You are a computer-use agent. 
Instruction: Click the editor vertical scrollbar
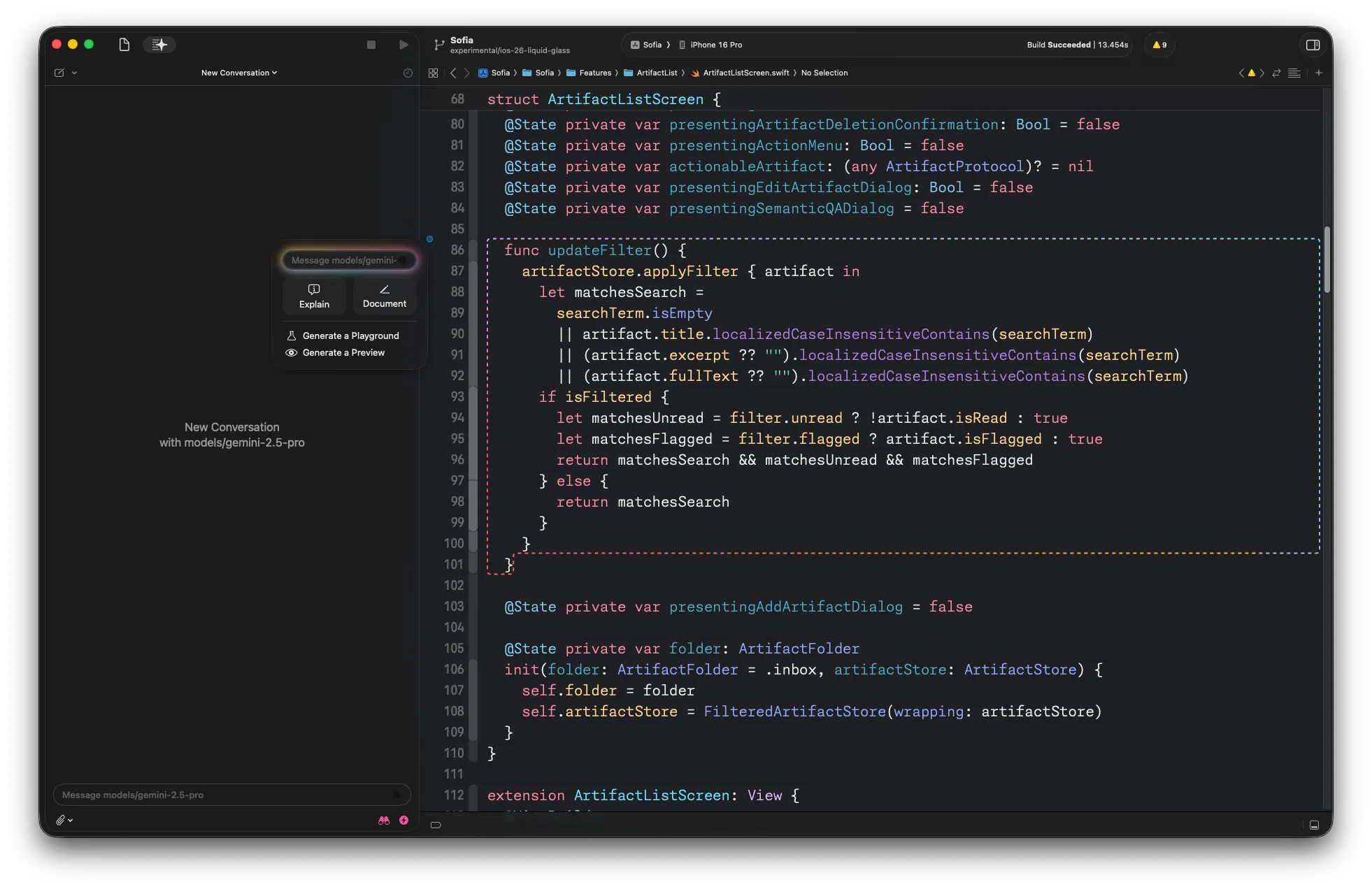[x=1327, y=260]
